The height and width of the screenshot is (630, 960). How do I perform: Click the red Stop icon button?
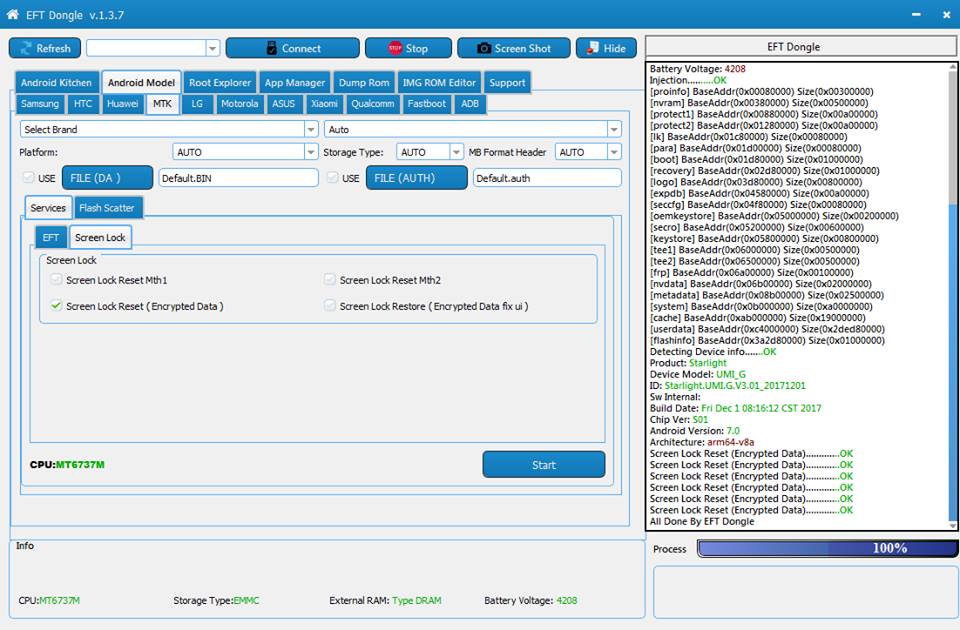408,48
